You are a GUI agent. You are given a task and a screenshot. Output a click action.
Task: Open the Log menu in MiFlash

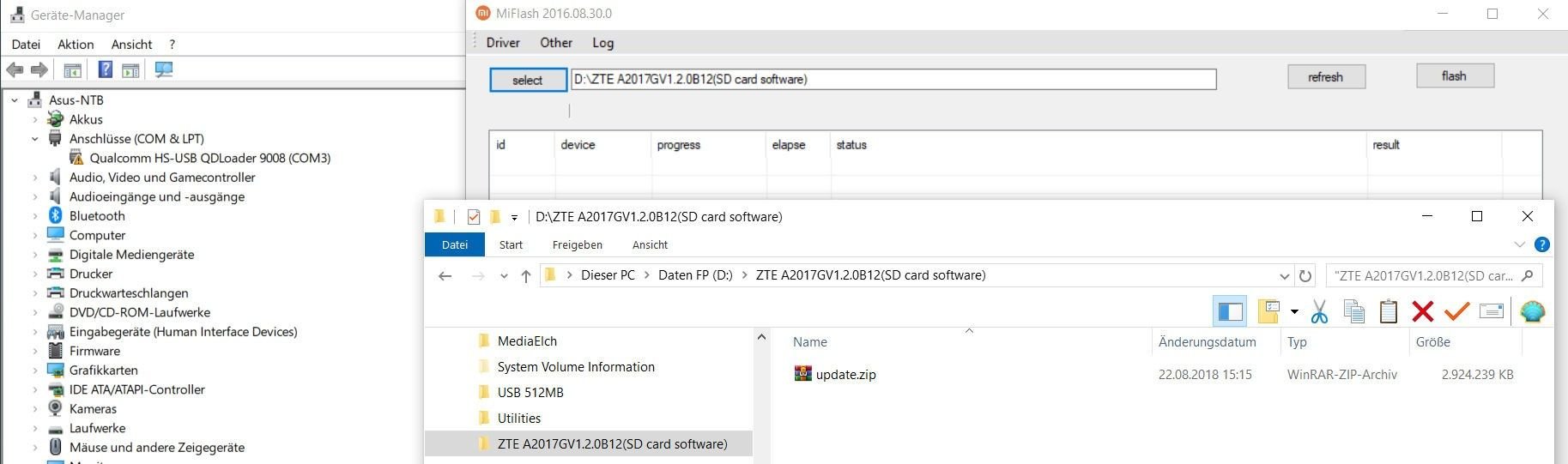[602, 43]
